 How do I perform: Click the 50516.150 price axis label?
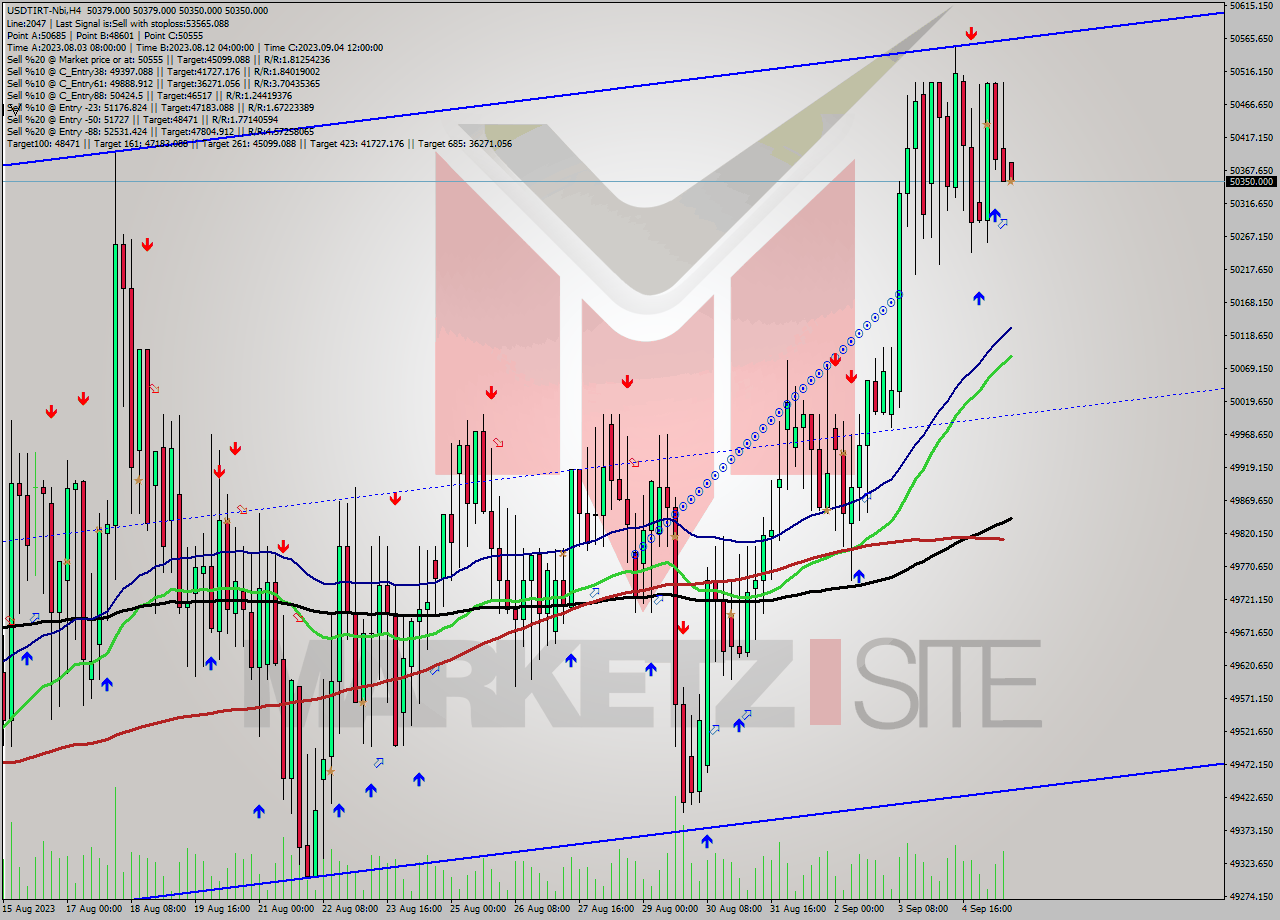[x=1251, y=72]
